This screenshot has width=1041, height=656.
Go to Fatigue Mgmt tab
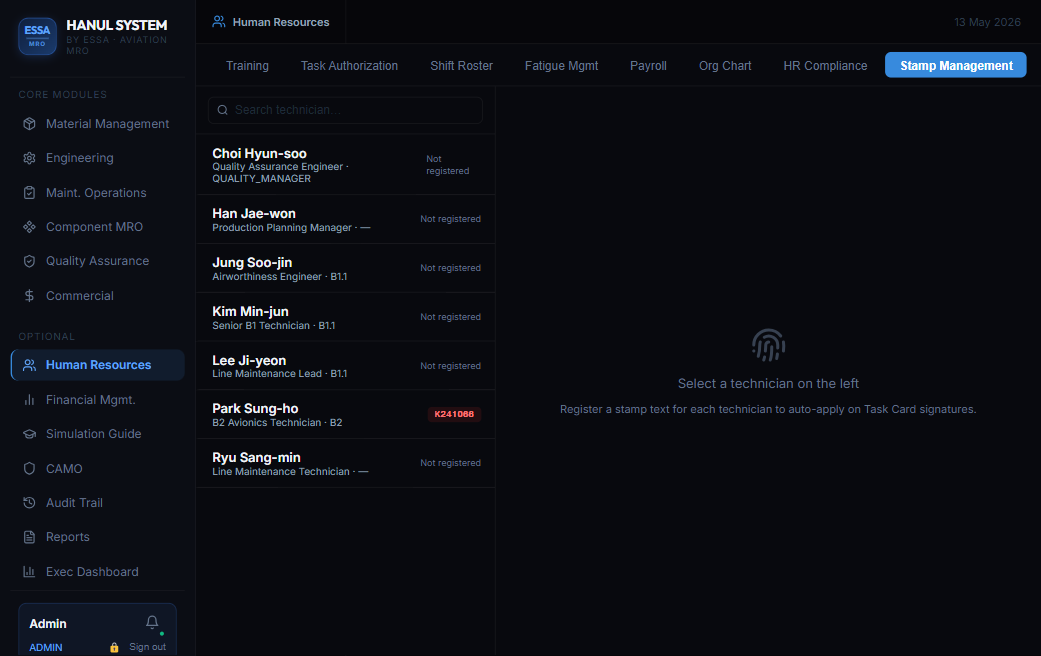point(561,66)
